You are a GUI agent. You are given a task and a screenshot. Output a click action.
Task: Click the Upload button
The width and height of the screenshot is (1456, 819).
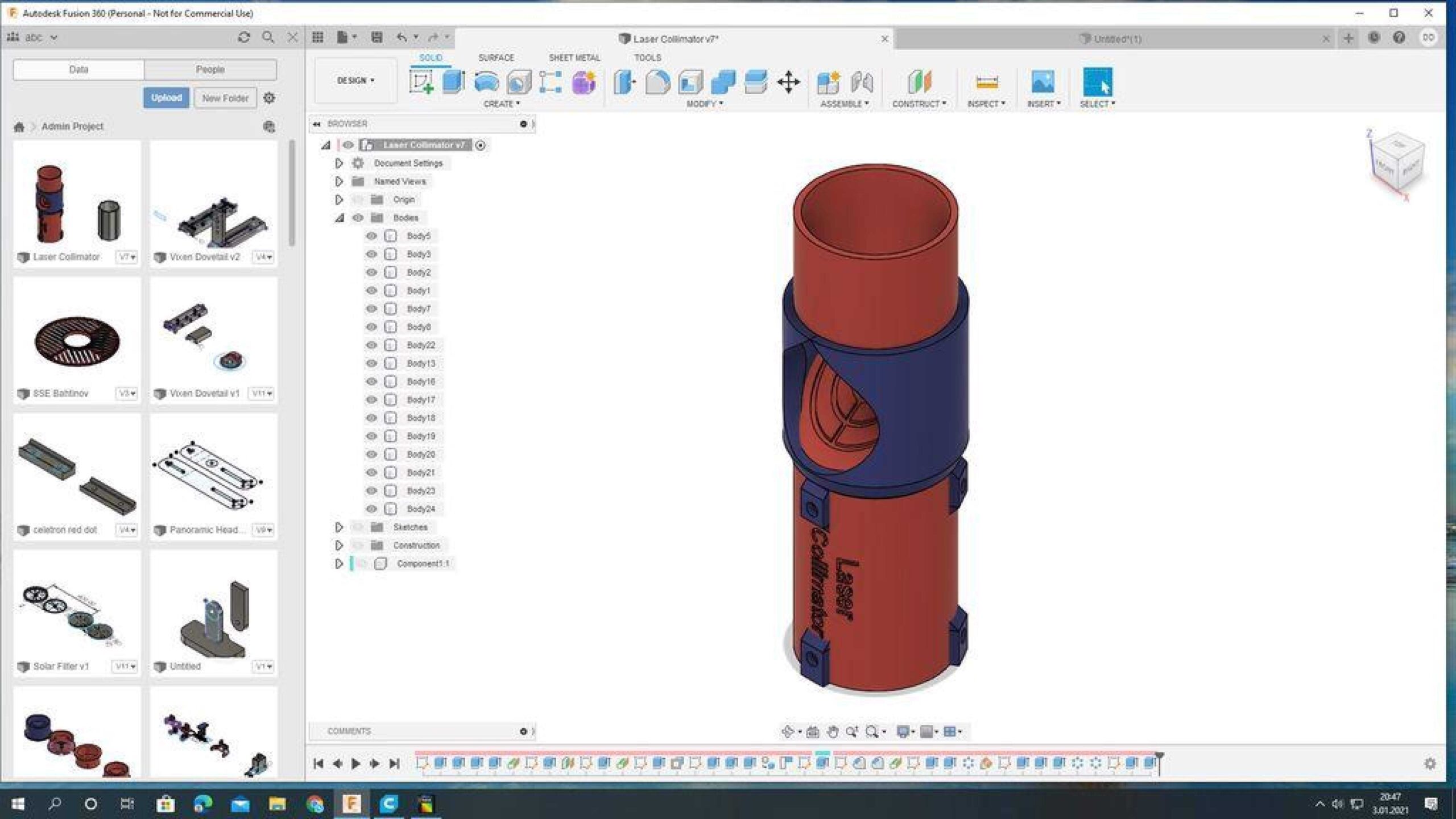[x=166, y=98]
